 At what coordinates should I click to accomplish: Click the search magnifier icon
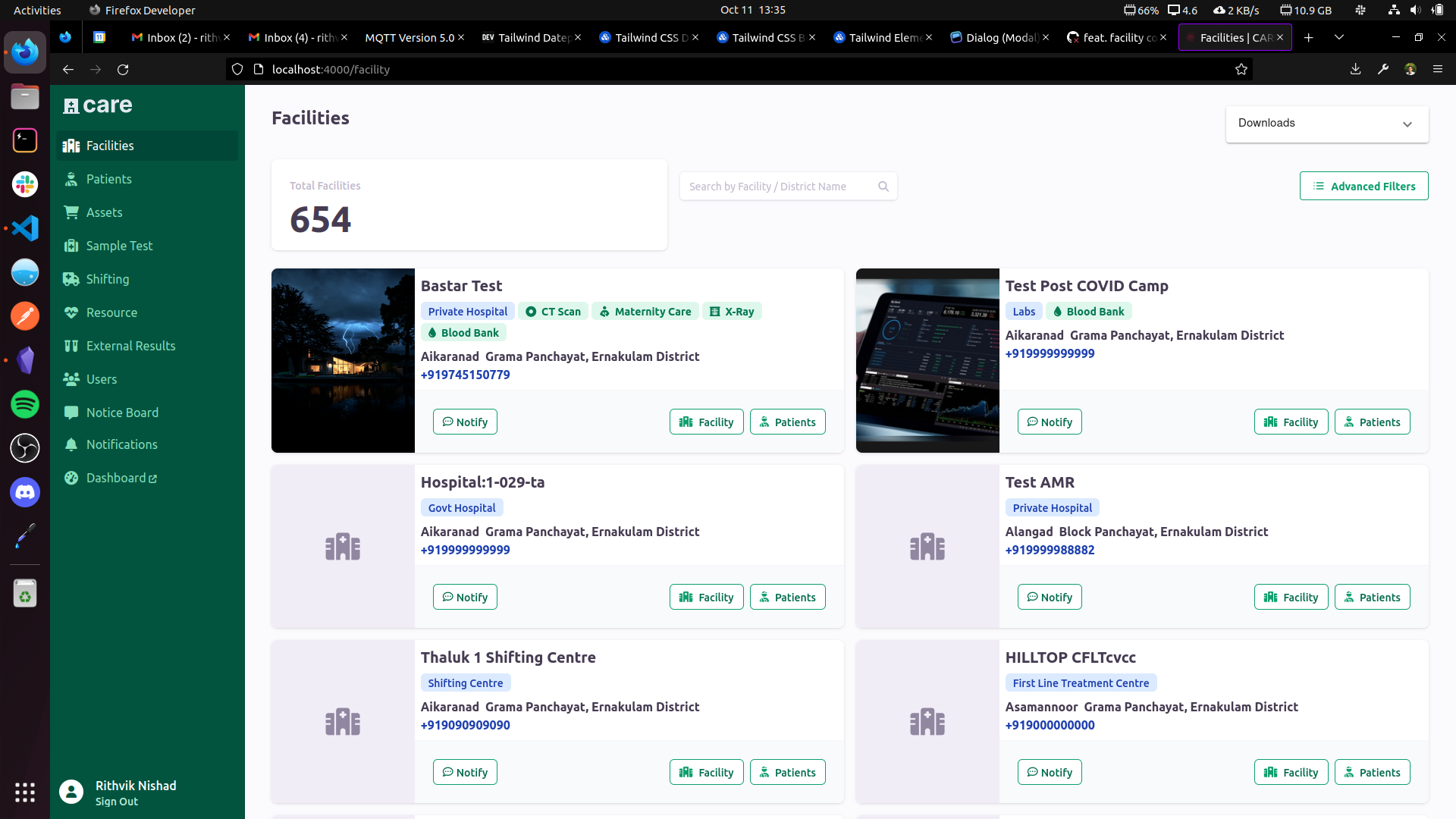coord(883,187)
